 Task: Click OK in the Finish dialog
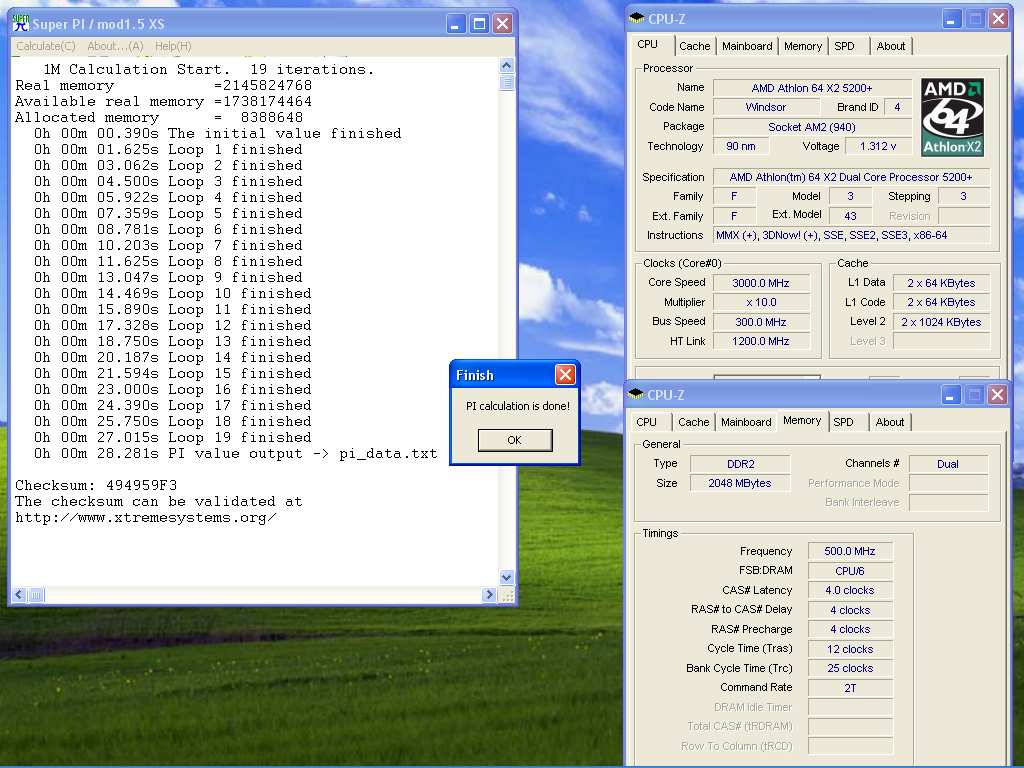[x=515, y=440]
